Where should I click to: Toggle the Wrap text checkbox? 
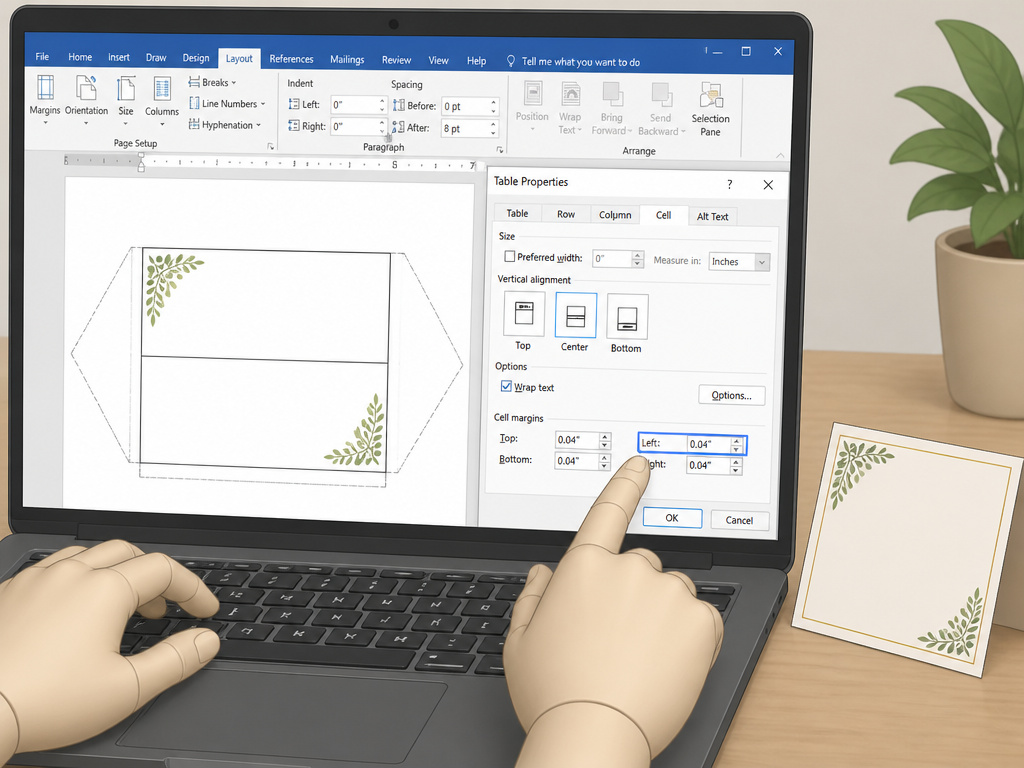click(506, 386)
